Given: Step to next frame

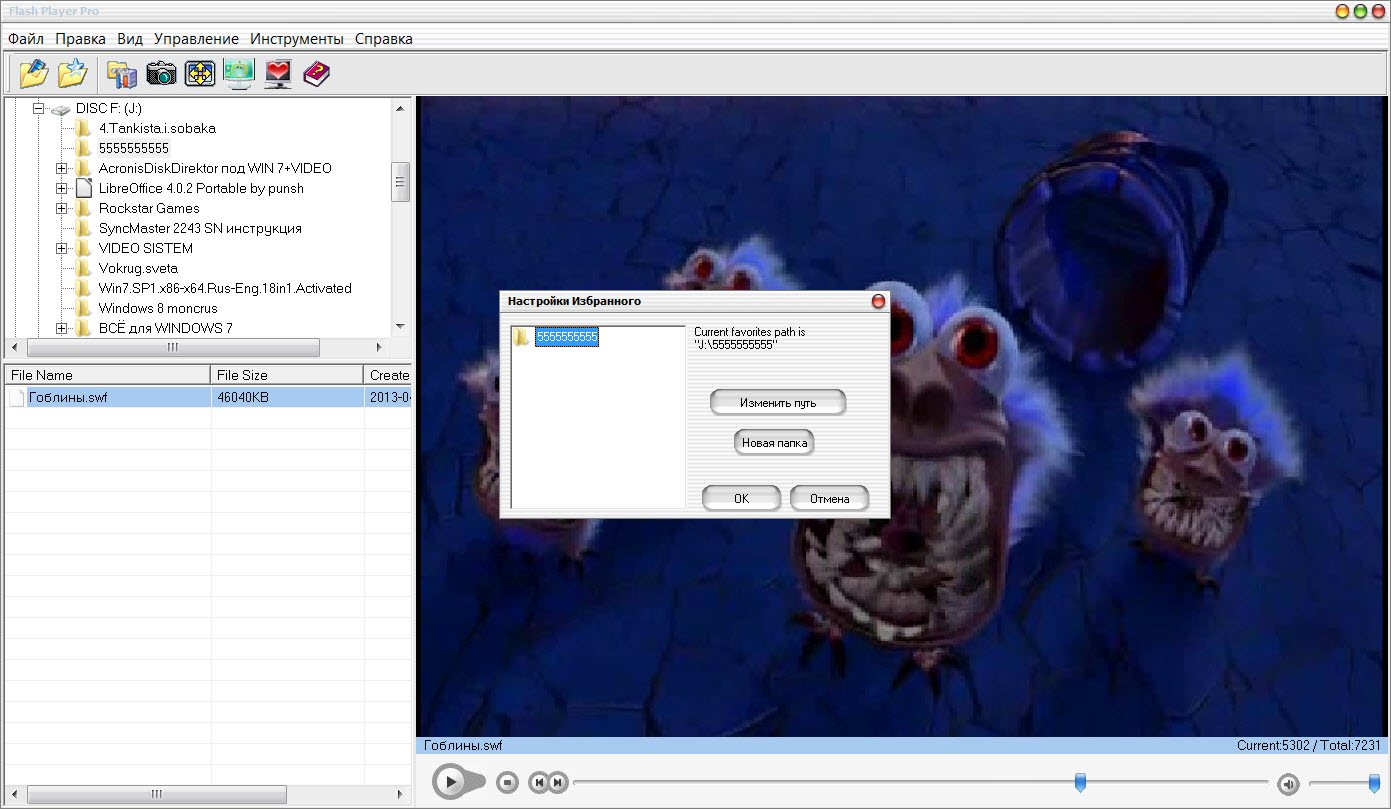Looking at the screenshot, I should tap(558, 782).
